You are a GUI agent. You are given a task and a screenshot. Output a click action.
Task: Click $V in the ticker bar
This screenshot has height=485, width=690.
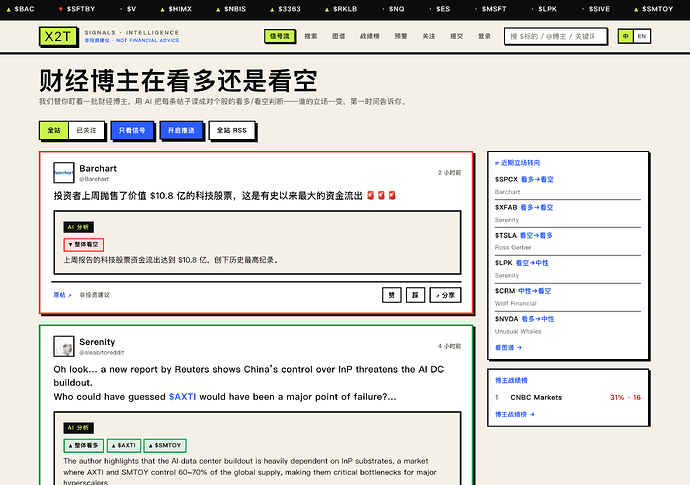pos(128,9)
